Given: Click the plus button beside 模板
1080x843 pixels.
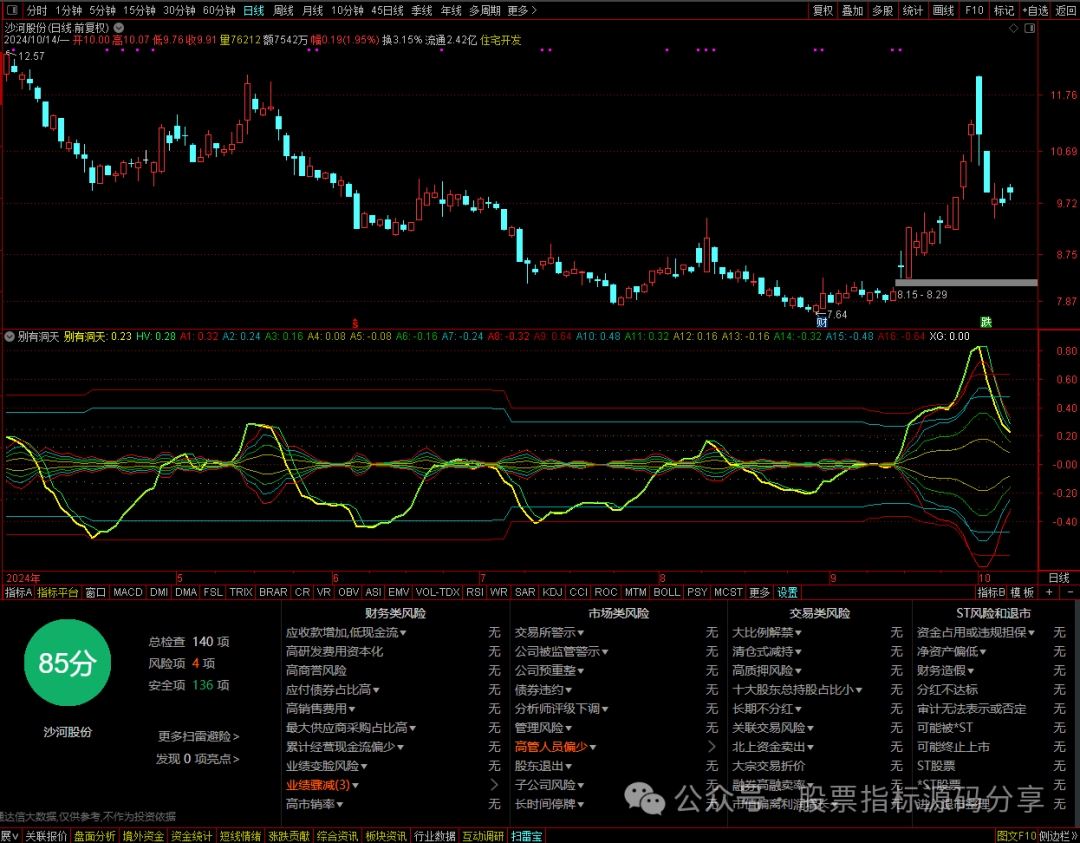Looking at the screenshot, I should 1049,592.
